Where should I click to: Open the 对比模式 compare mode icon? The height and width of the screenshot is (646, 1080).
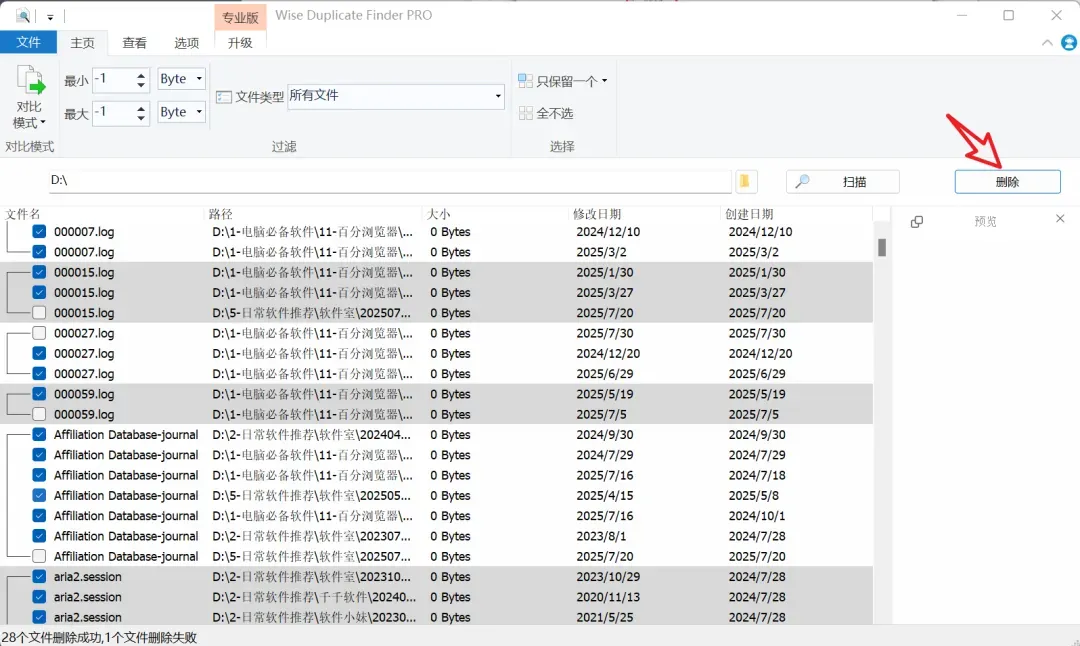pyautogui.click(x=30, y=80)
